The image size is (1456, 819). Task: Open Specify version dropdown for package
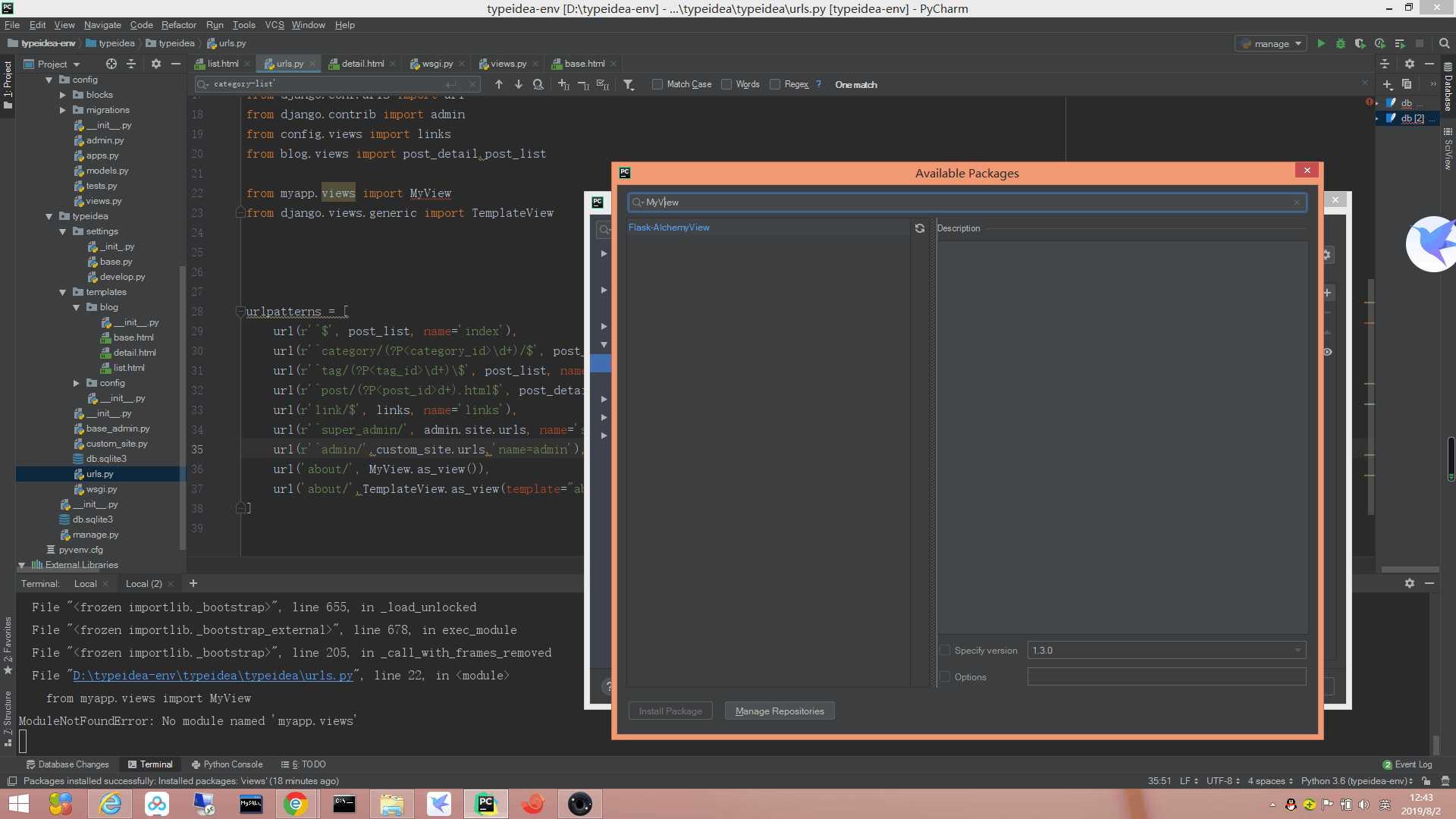click(x=1296, y=650)
